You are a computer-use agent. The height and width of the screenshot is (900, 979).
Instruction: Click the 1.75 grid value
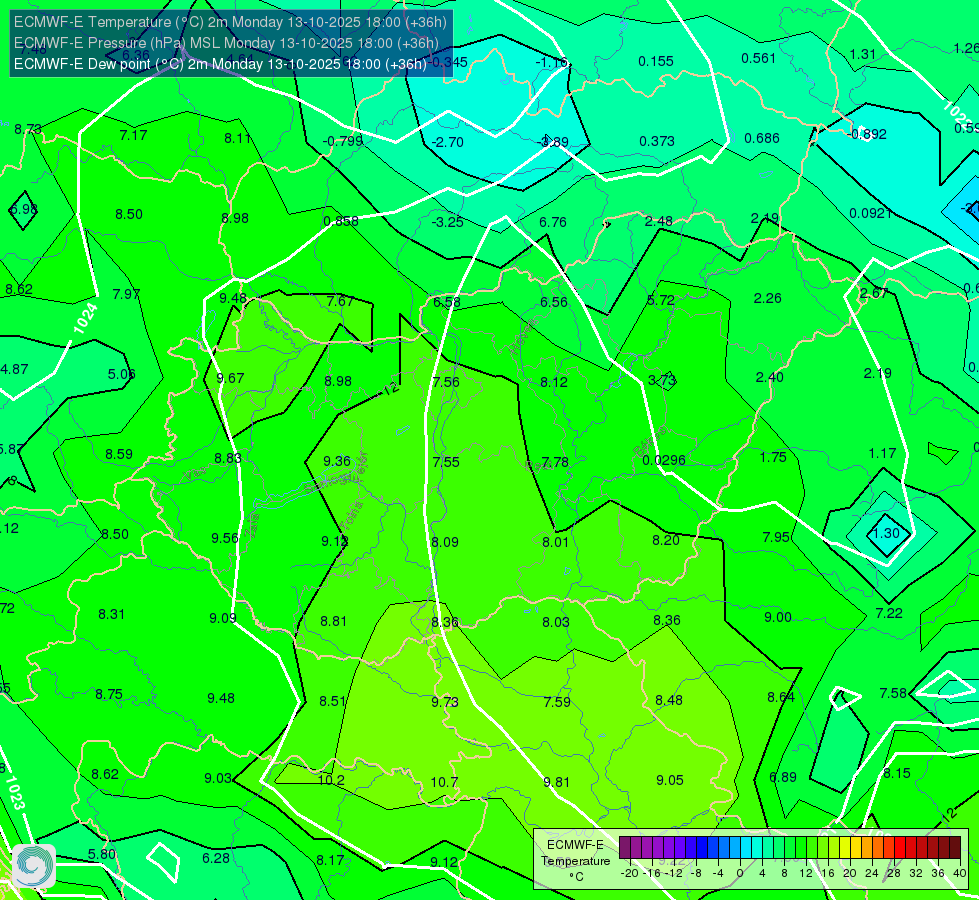click(x=773, y=457)
